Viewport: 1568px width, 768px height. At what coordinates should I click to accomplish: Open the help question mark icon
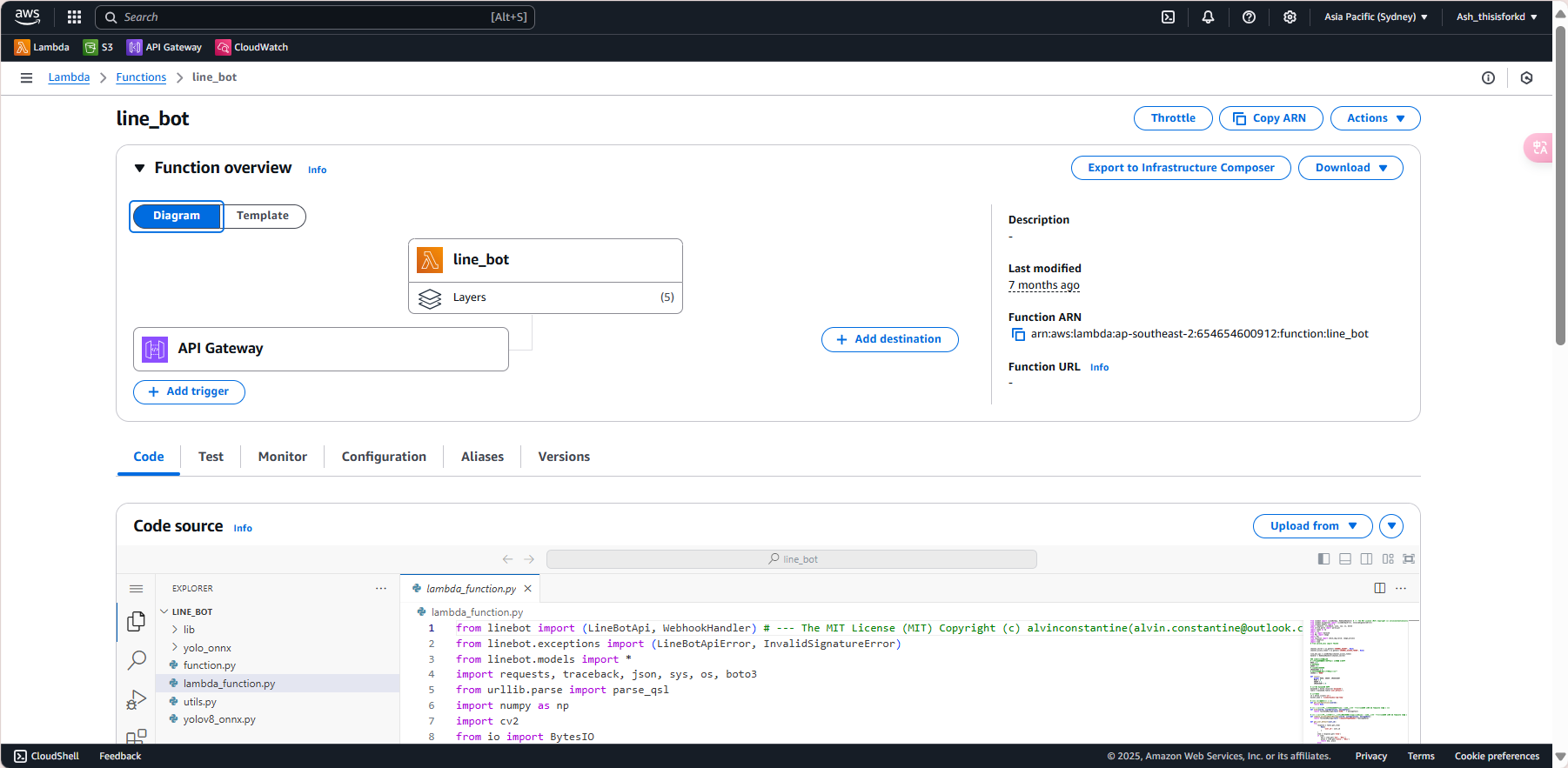tap(1249, 17)
